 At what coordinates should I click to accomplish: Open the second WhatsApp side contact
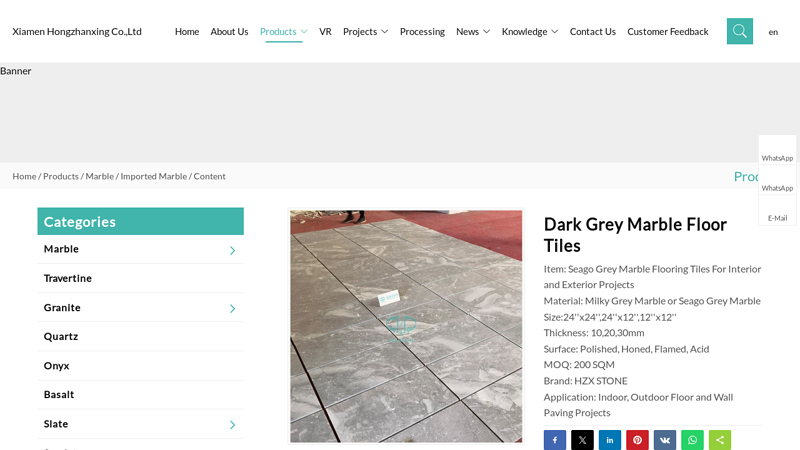point(777,181)
